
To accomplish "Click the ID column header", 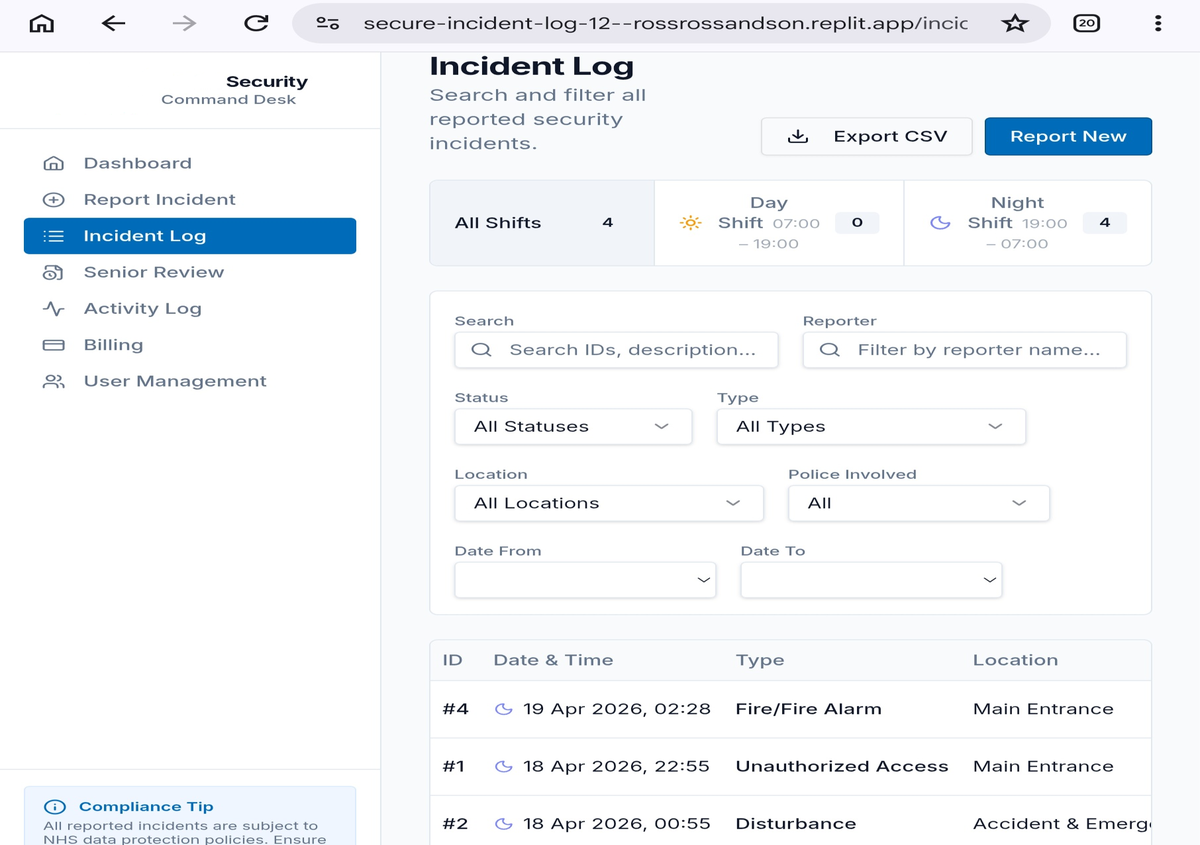I will (453, 661).
